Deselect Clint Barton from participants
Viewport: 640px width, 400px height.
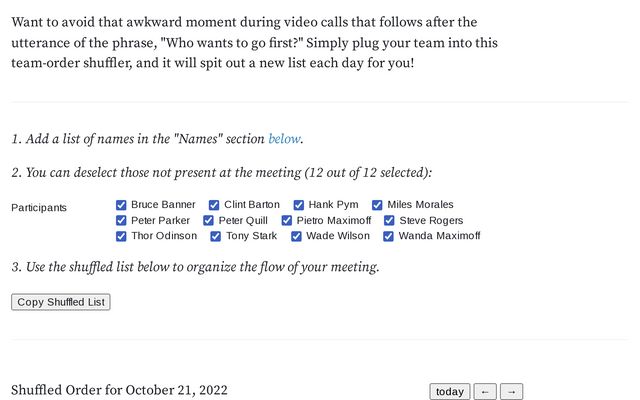click(x=214, y=205)
